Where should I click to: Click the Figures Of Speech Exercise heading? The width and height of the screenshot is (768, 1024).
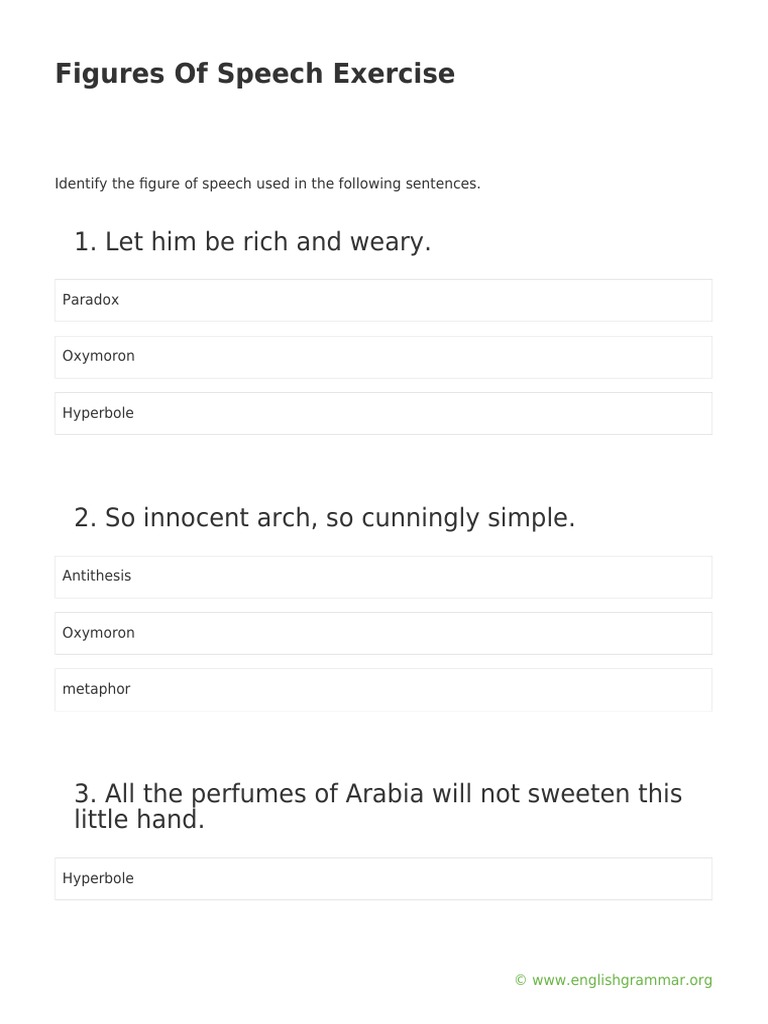pyautogui.click(x=255, y=73)
